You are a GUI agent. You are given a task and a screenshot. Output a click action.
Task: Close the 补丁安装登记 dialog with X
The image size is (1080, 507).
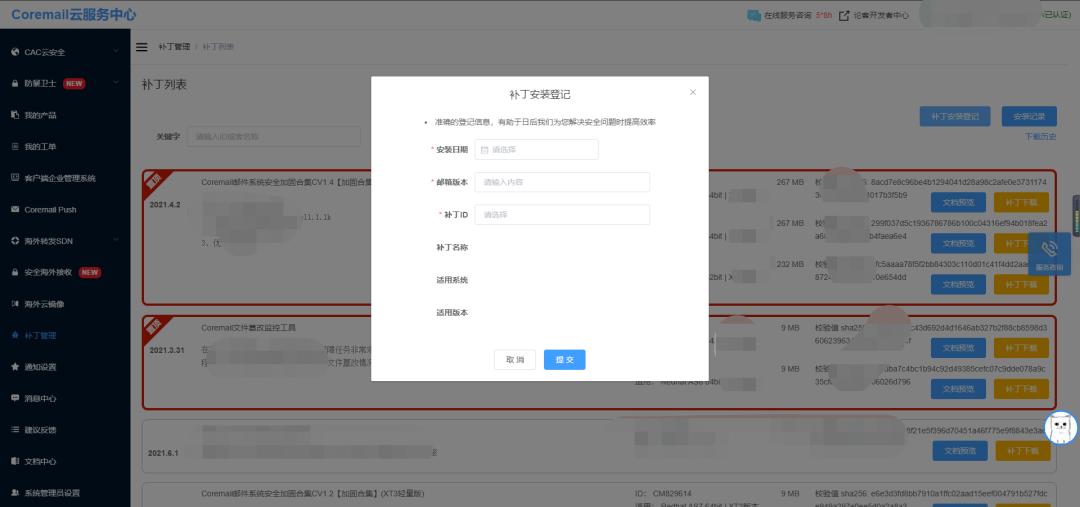pyautogui.click(x=693, y=92)
